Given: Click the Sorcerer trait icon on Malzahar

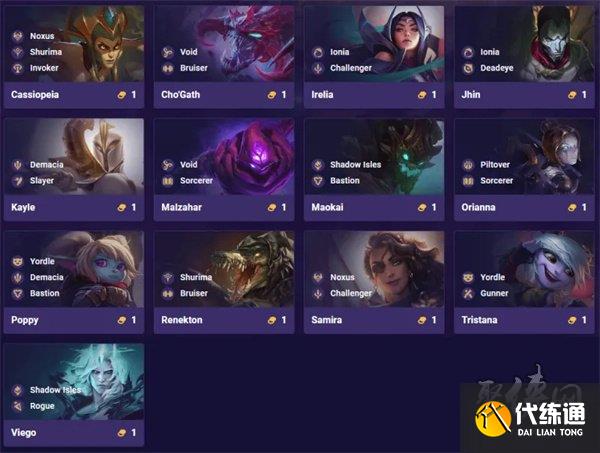Looking at the screenshot, I should point(168,181).
